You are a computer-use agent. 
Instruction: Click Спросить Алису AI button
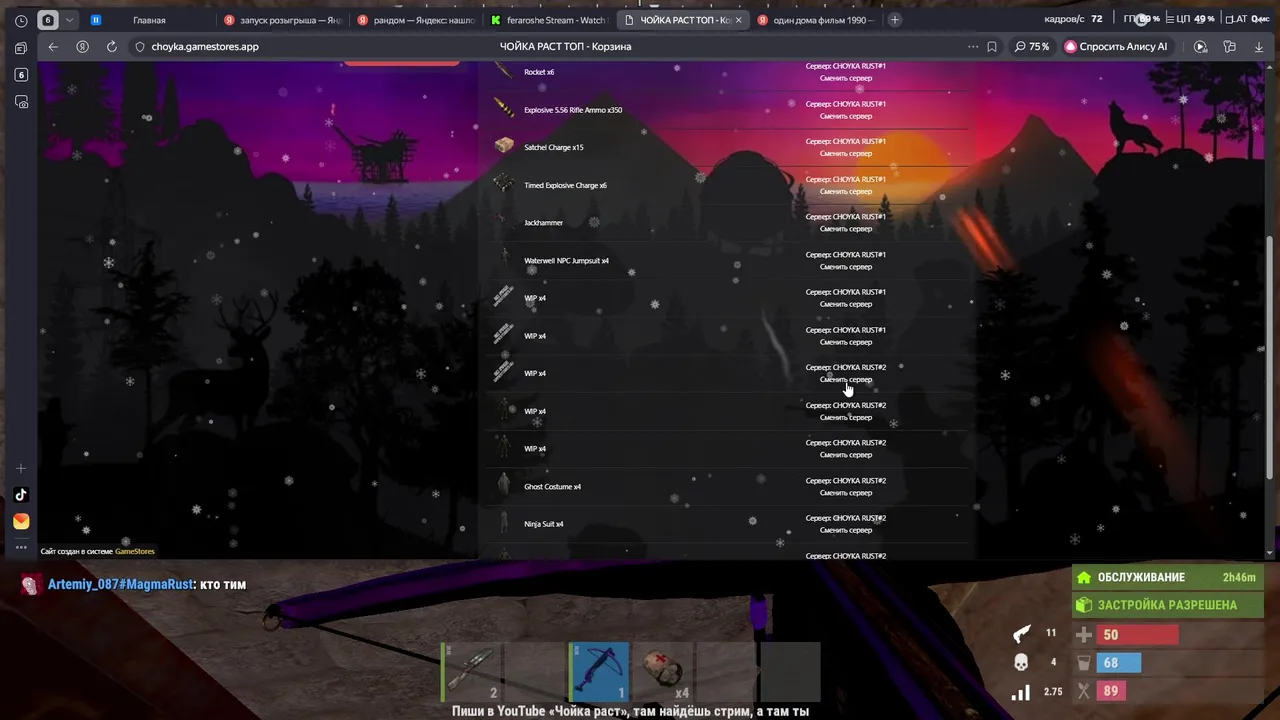(x=1118, y=46)
